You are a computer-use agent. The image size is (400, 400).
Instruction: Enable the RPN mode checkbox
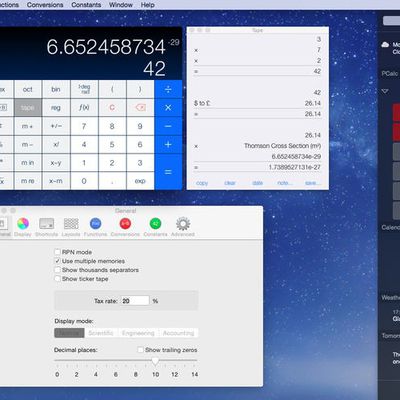click(57, 252)
